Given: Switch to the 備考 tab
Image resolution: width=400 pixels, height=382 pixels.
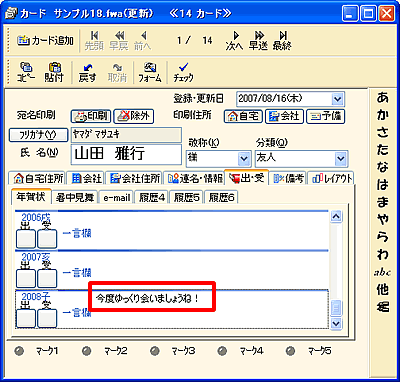Looking at the screenshot, I should pyautogui.click(x=289, y=179).
